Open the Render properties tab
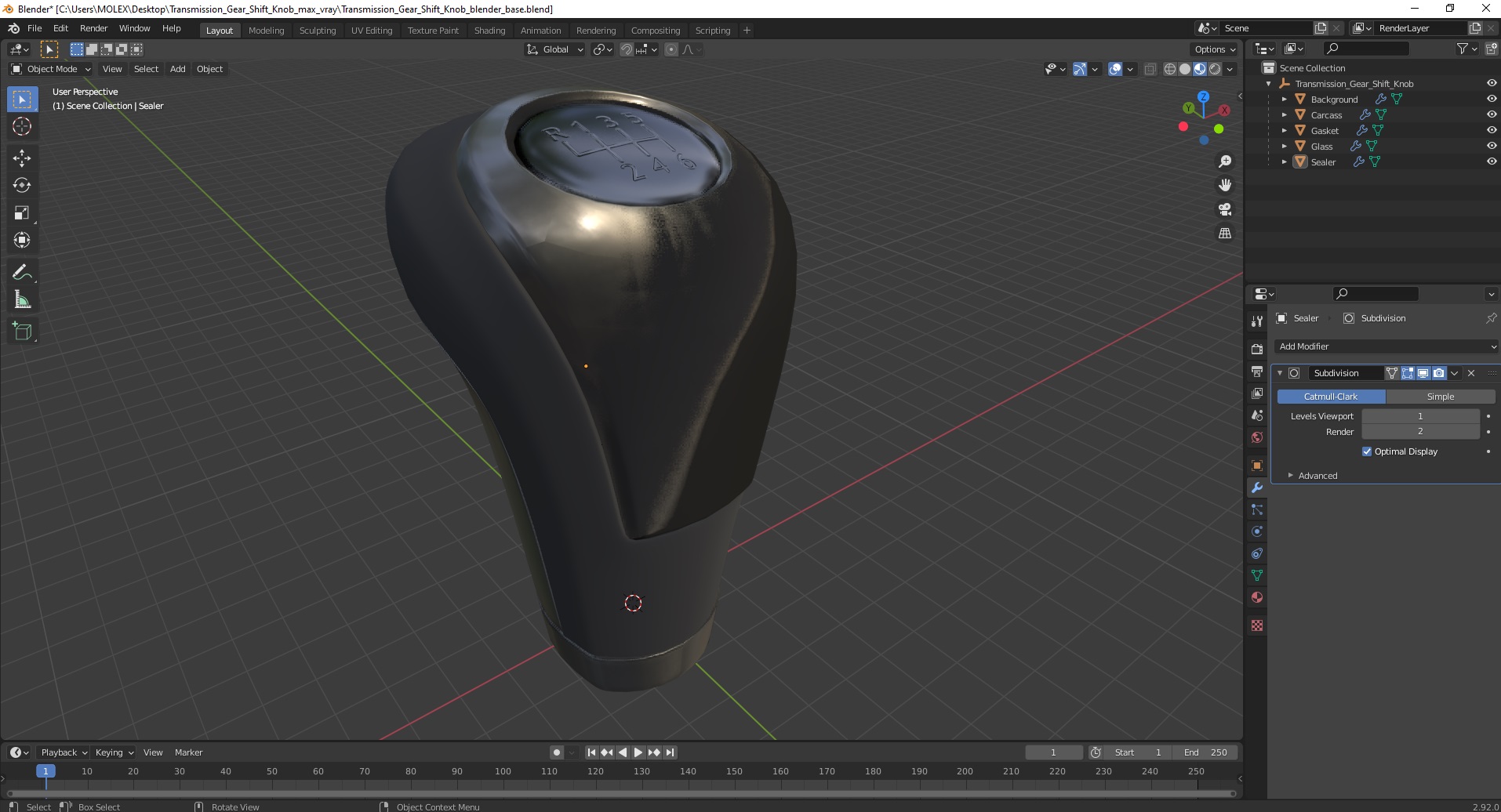This screenshot has width=1501, height=812. (1257, 349)
